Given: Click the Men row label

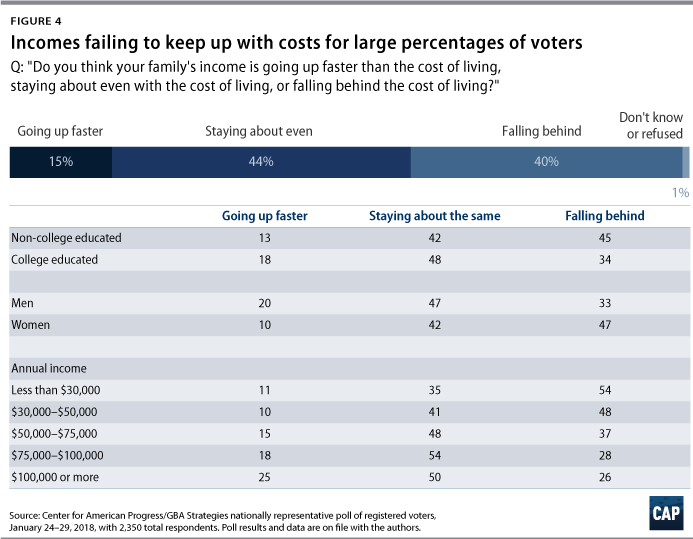Looking at the screenshot, I should tap(22, 303).
